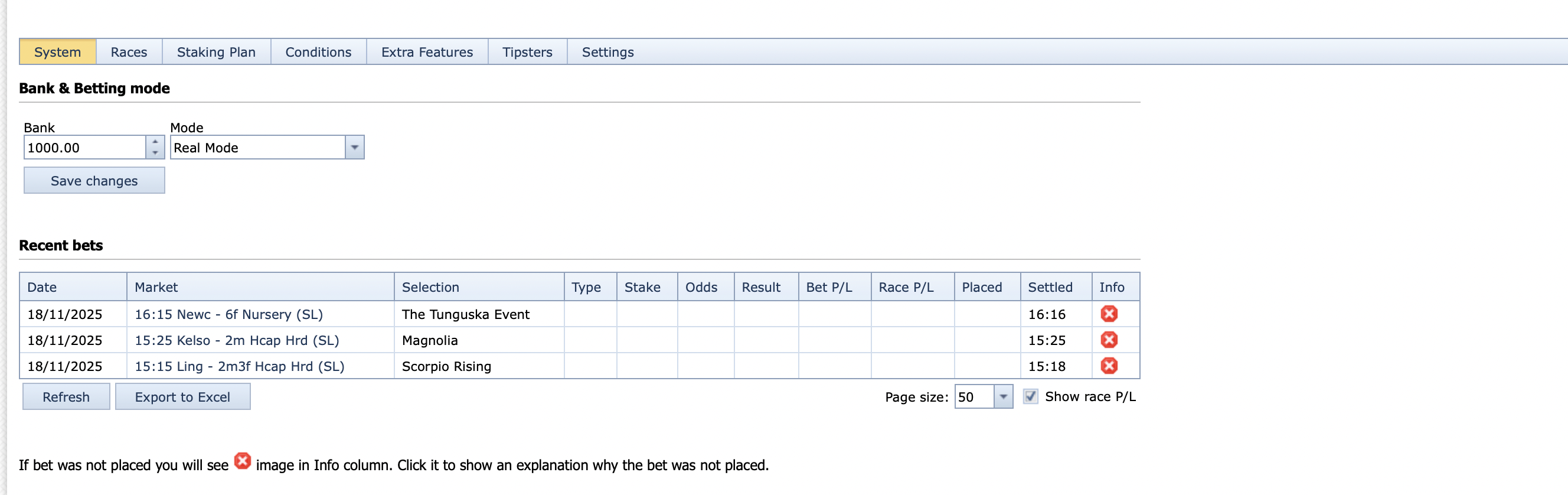Open the Mode dropdown arrow
Viewport: 1568px width, 495px height.
coord(354,147)
